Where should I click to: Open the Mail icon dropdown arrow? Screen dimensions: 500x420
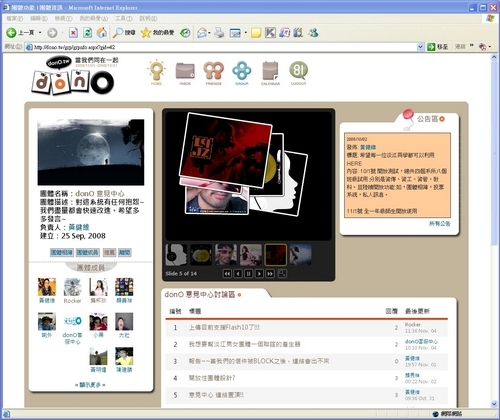pyautogui.click(x=209, y=33)
